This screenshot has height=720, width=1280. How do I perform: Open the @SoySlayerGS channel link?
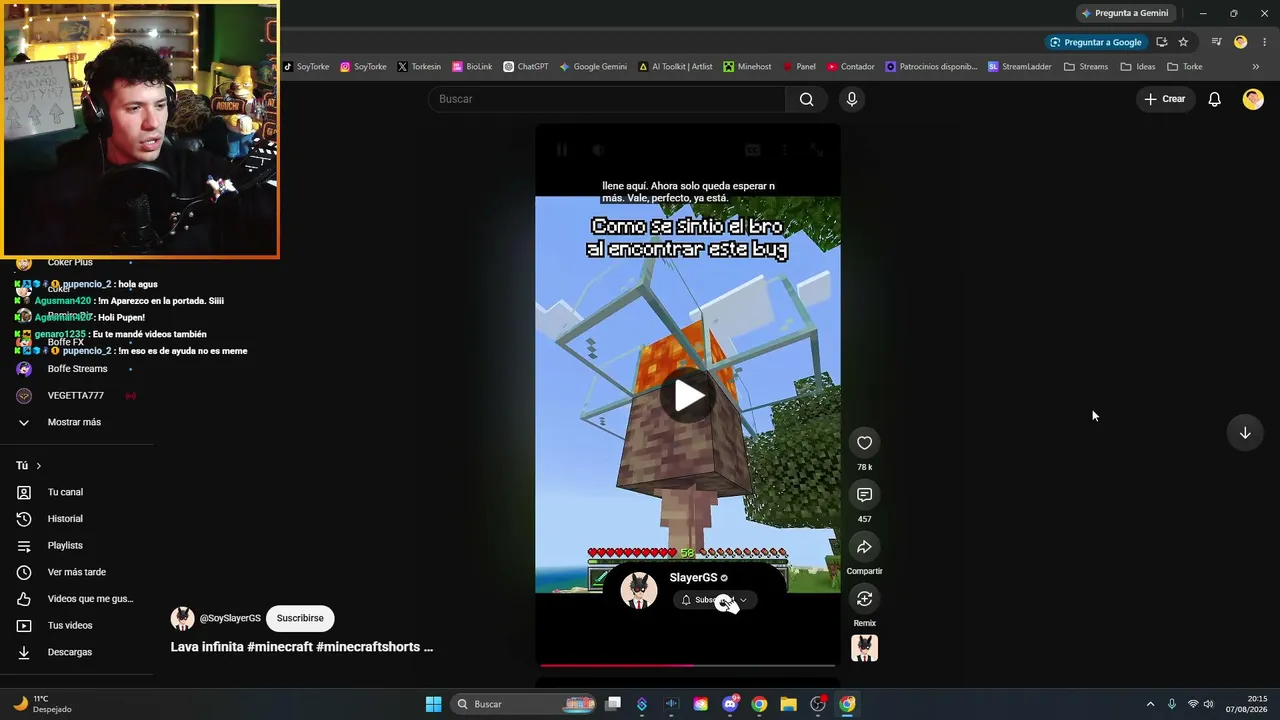[x=230, y=618]
